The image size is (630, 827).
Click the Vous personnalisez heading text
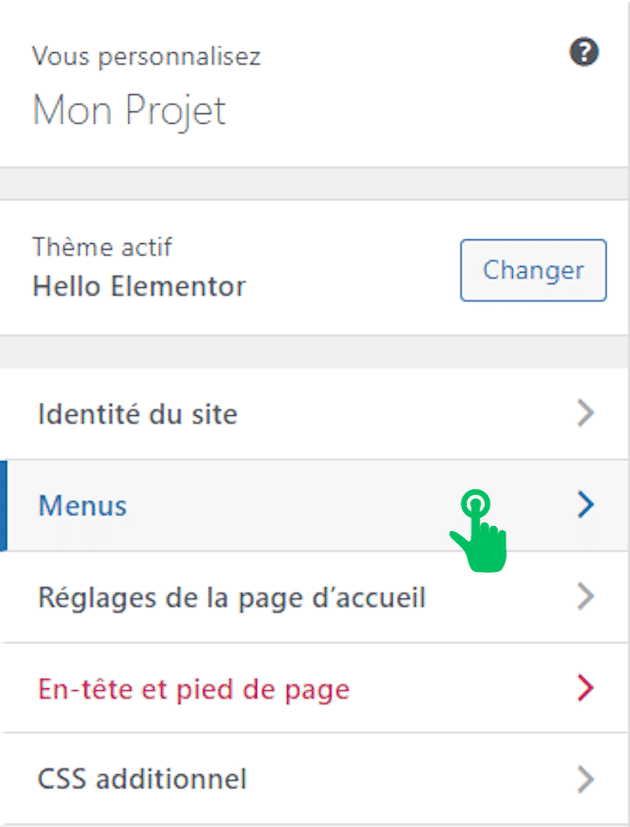coord(146,56)
